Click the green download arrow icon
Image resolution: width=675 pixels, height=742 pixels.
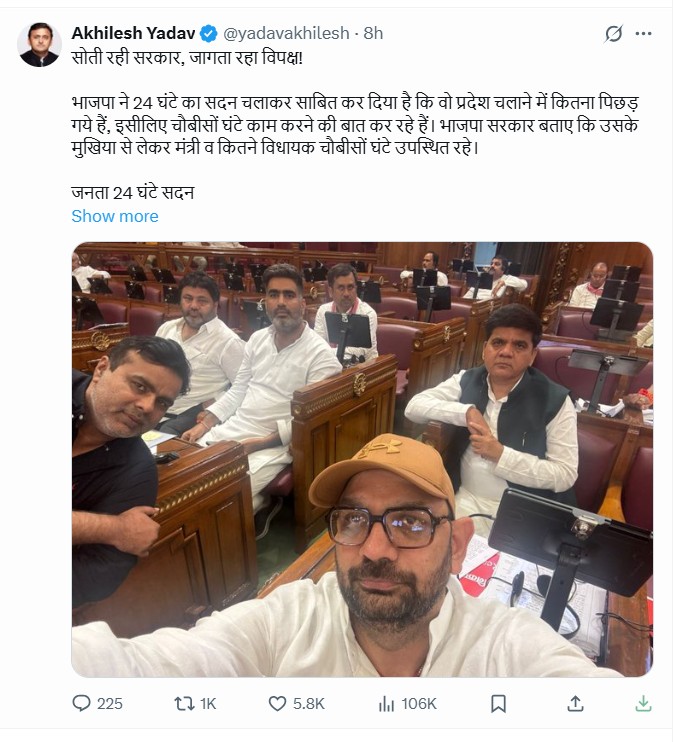(x=643, y=704)
